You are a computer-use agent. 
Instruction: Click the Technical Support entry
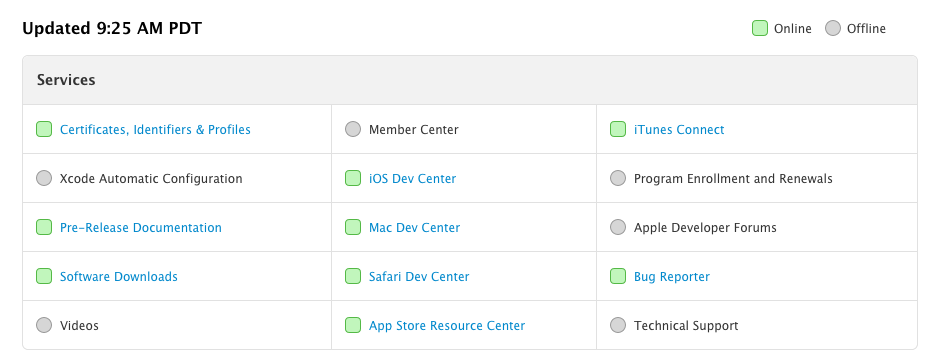(x=686, y=326)
